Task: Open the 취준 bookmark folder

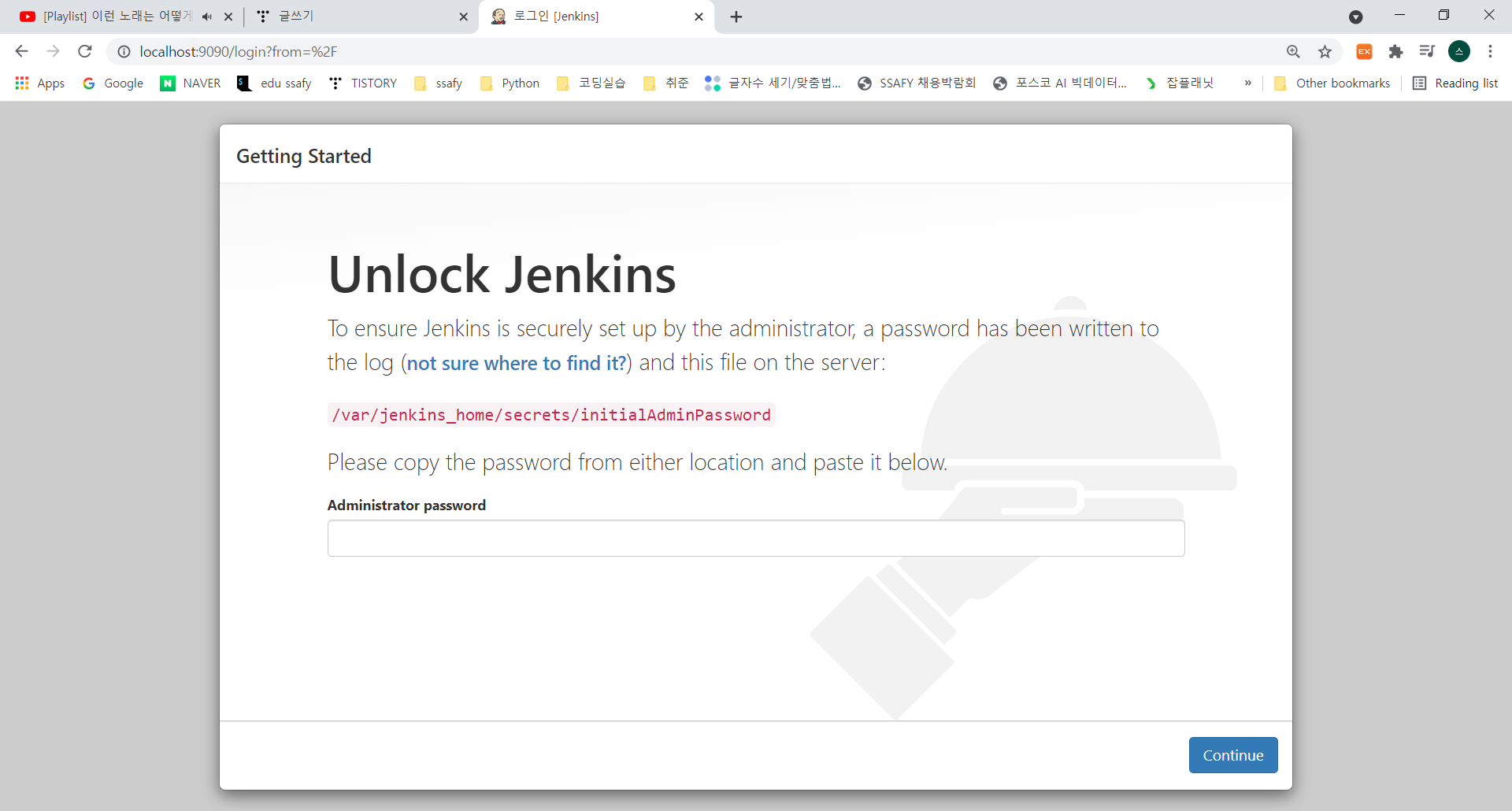Action: pyautogui.click(x=666, y=83)
